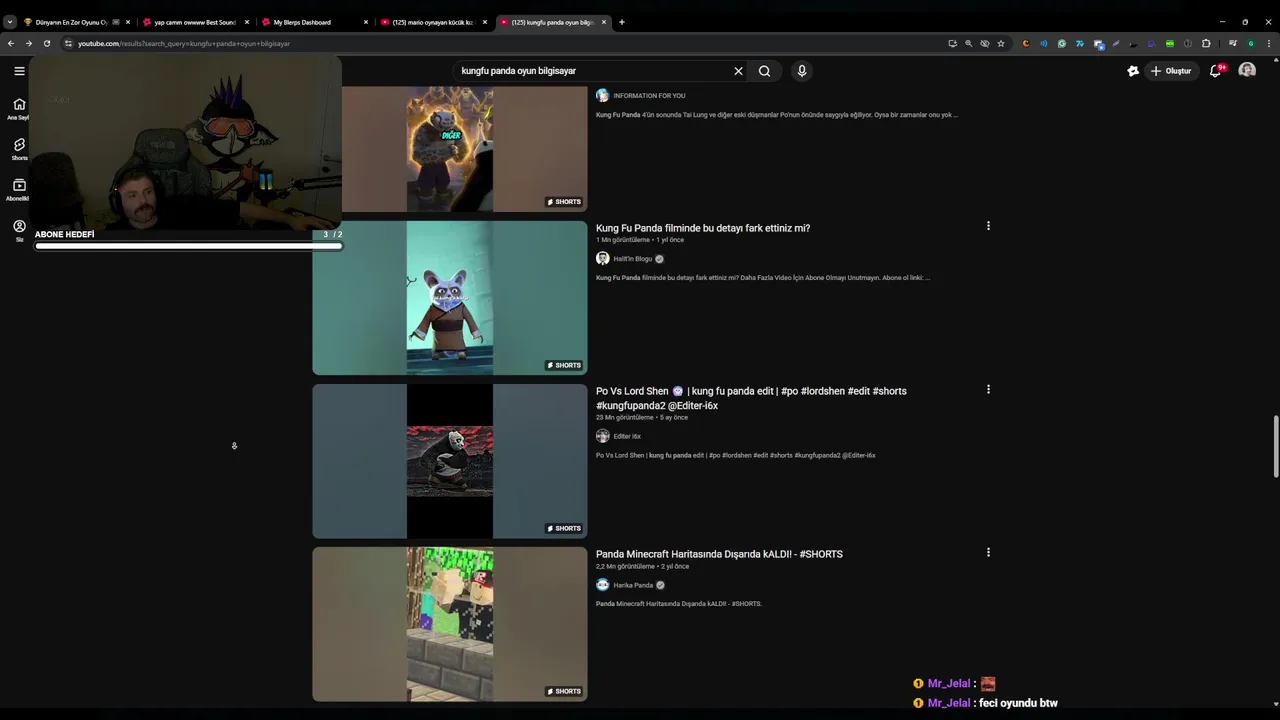Click '23 Mn görüntüleme • 5 ay önce' text

pyautogui.click(x=642, y=417)
